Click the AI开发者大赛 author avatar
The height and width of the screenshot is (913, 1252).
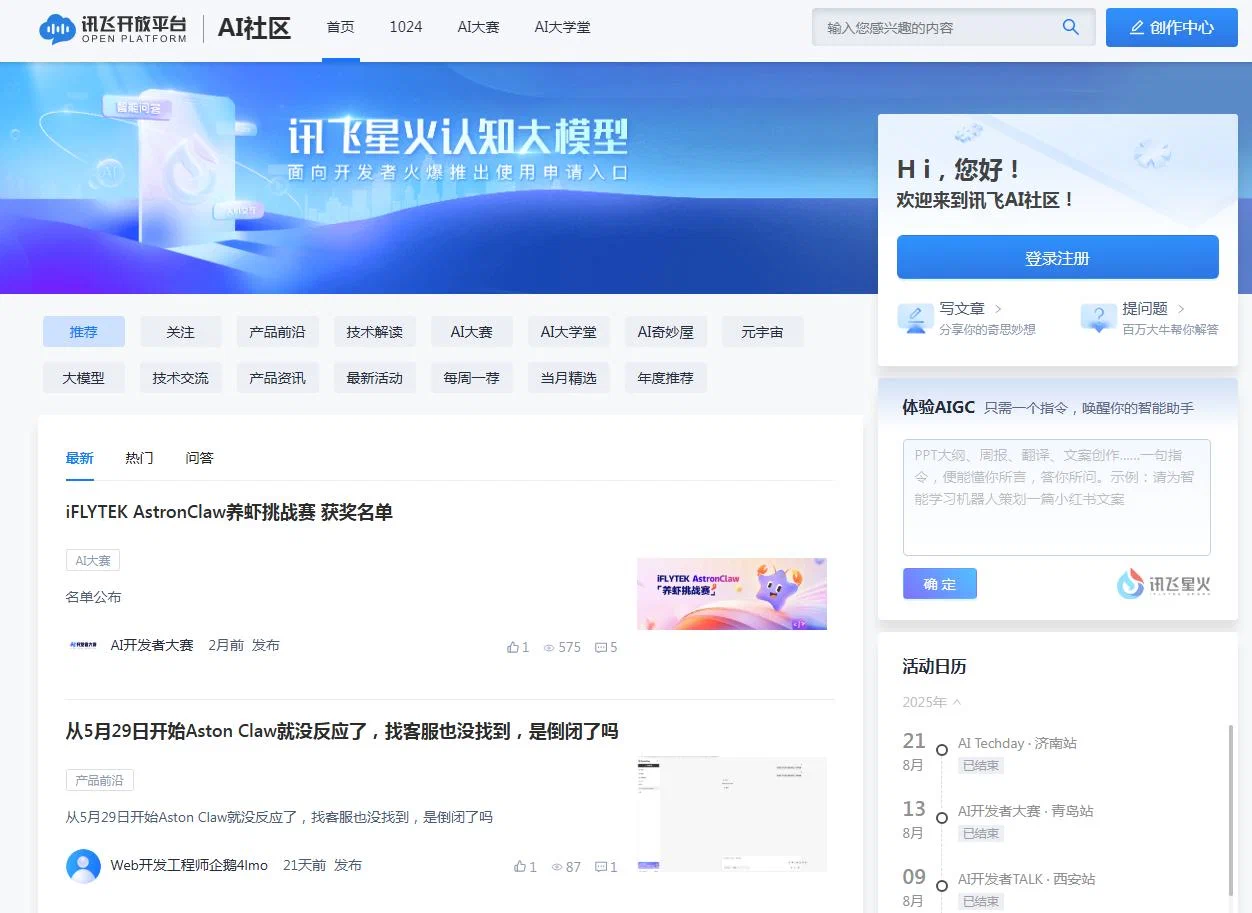point(83,646)
